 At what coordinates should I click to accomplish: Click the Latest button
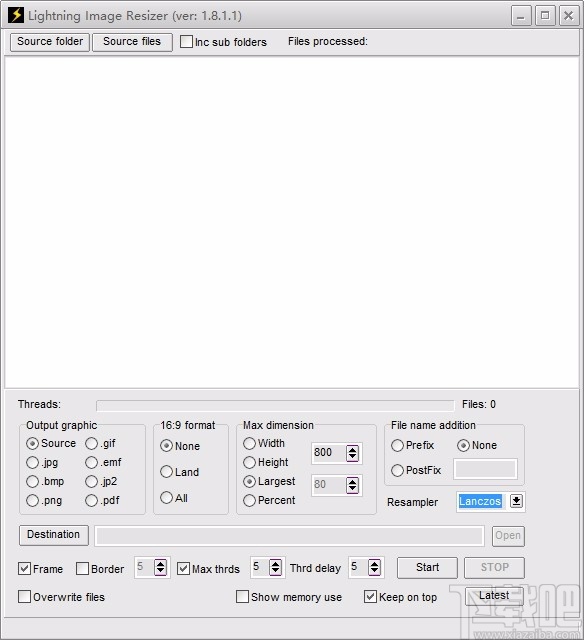pyautogui.click(x=494, y=596)
